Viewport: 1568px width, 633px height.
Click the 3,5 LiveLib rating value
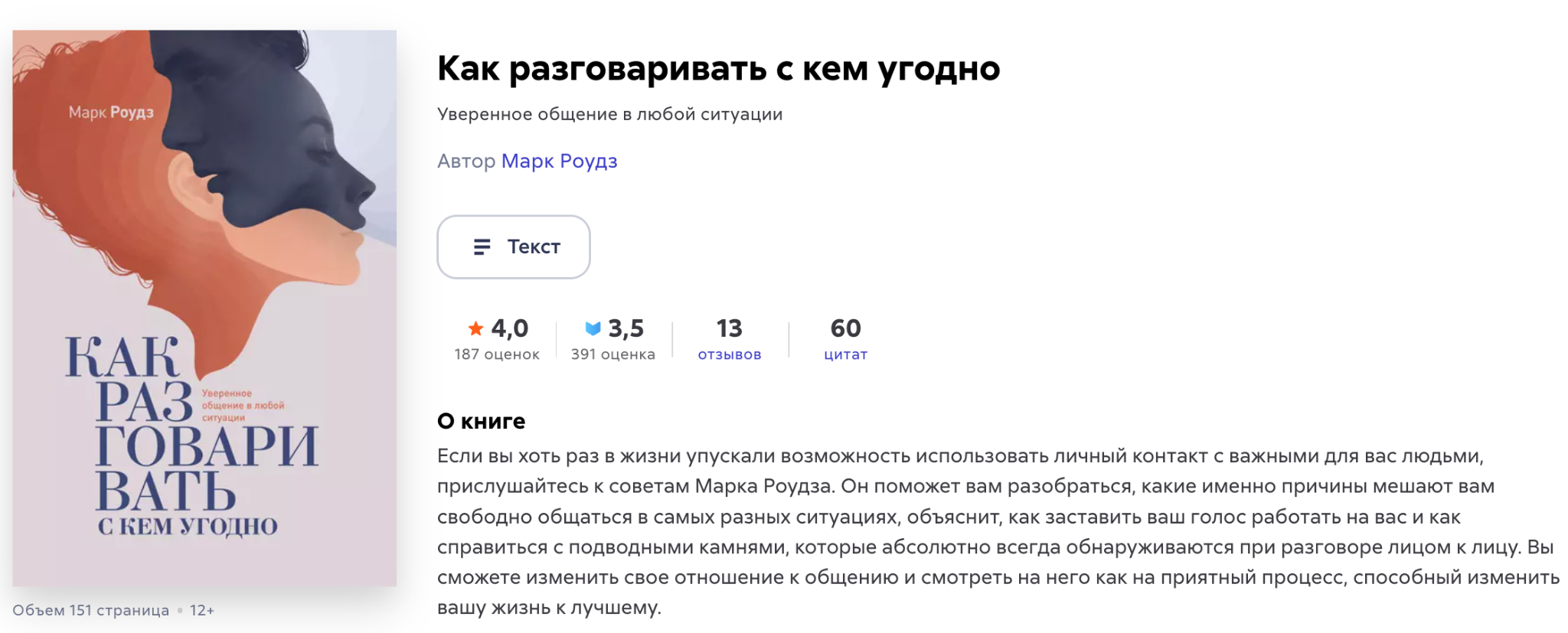626,328
